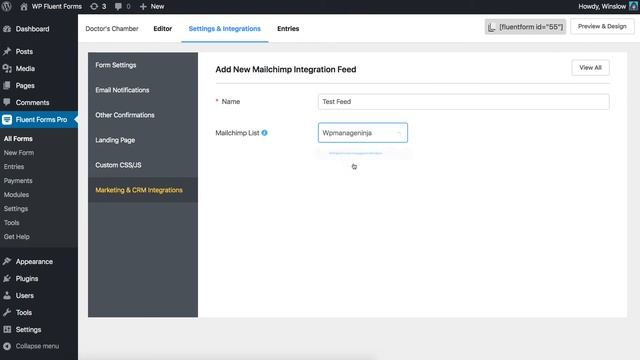Open the Payments submenu link
The image size is (640, 360).
[x=18, y=180]
